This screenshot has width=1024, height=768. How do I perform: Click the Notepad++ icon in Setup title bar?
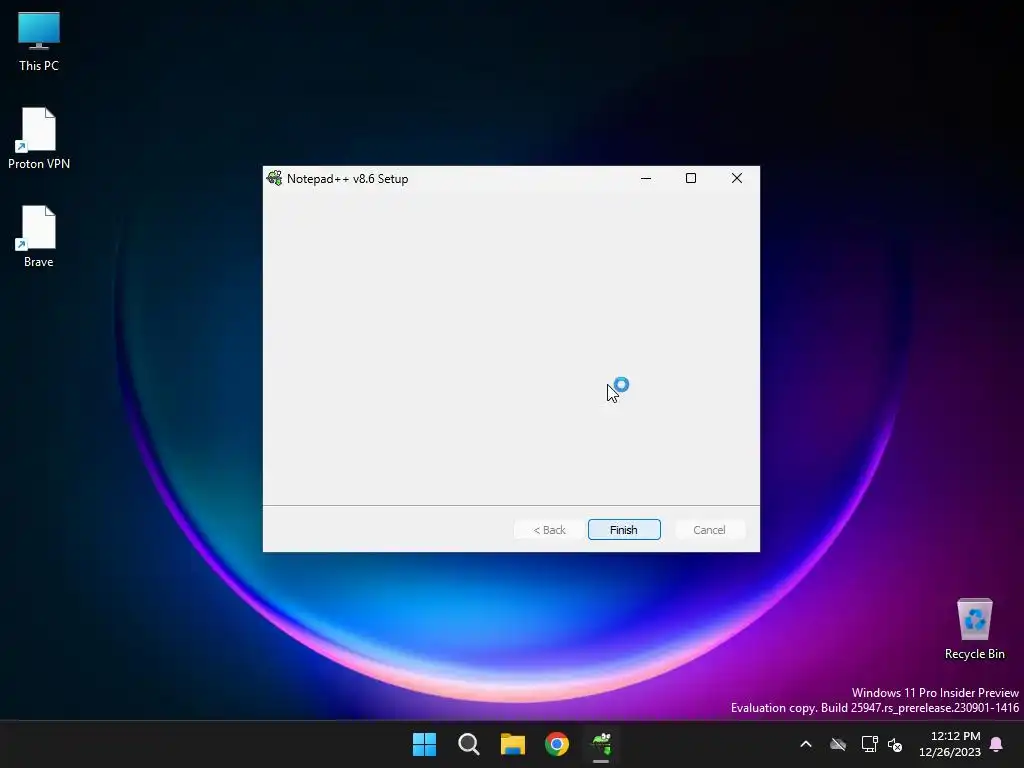pos(274,178)
